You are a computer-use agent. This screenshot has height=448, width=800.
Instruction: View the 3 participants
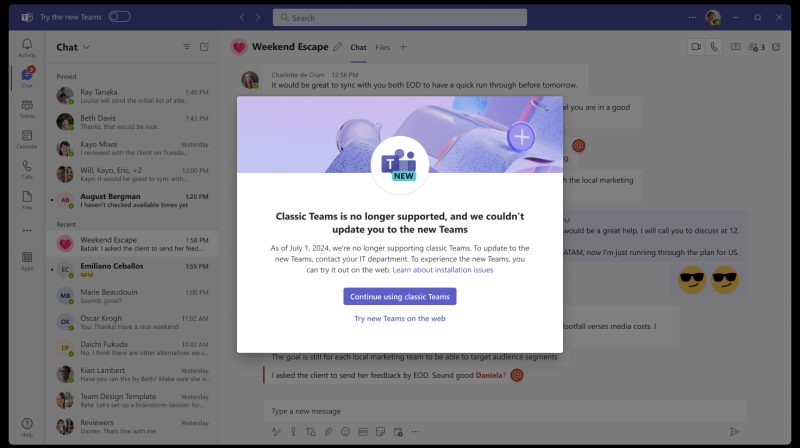(x=757, y=47)
